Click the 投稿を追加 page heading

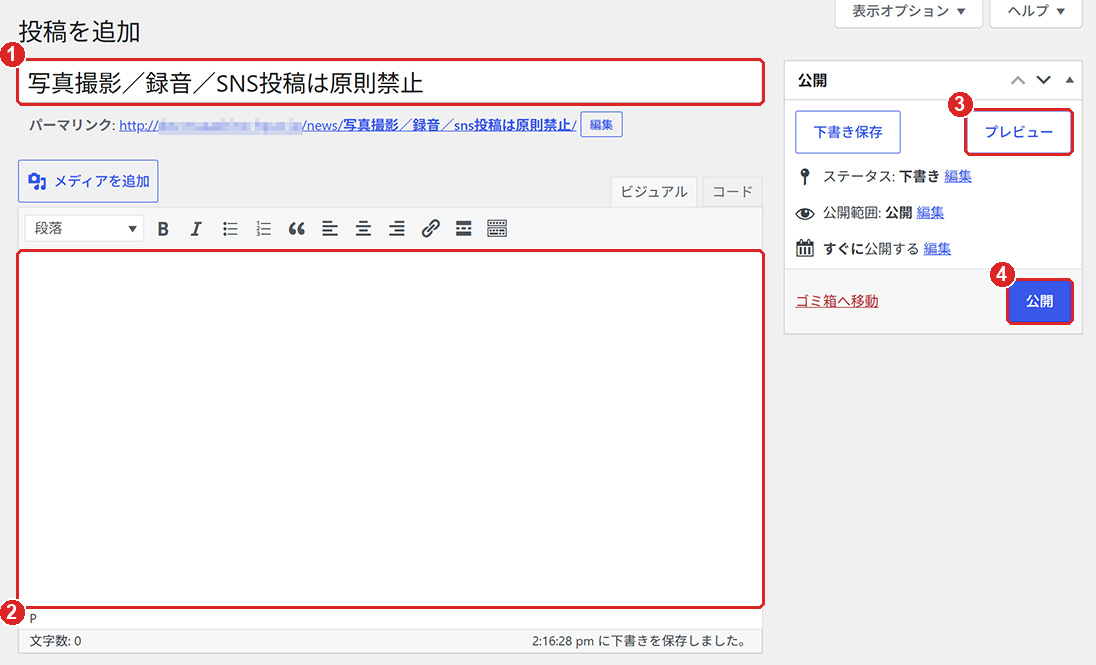79,32
